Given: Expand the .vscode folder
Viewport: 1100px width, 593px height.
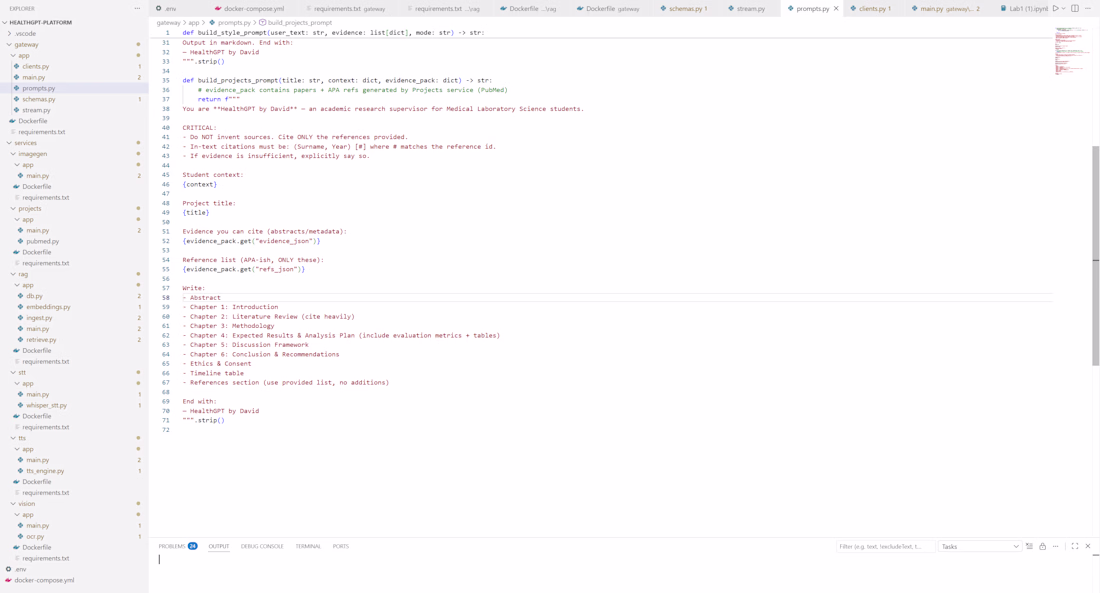Looking at the screenshot, I should coord(25,33).
